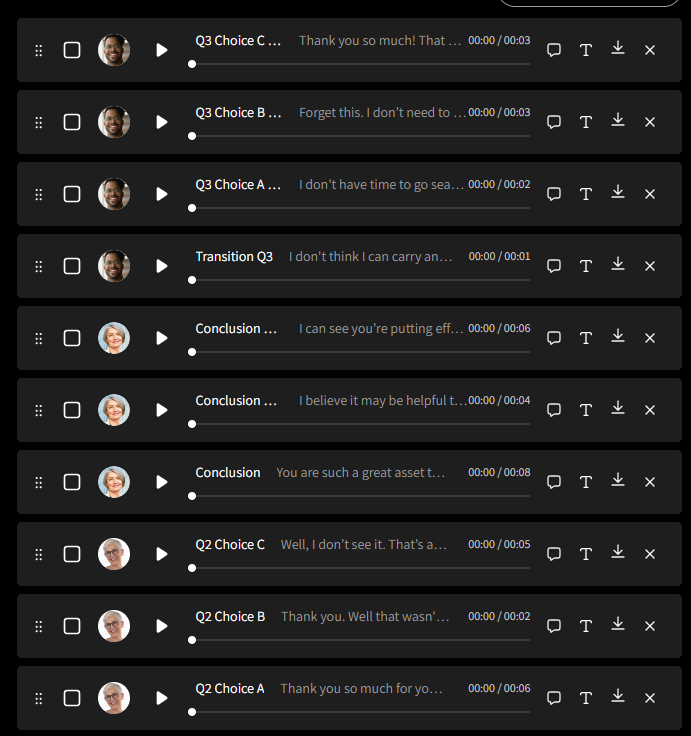Check the Q3 Choice C checkbox
The image size is (691, 736).
pos(72,50)
